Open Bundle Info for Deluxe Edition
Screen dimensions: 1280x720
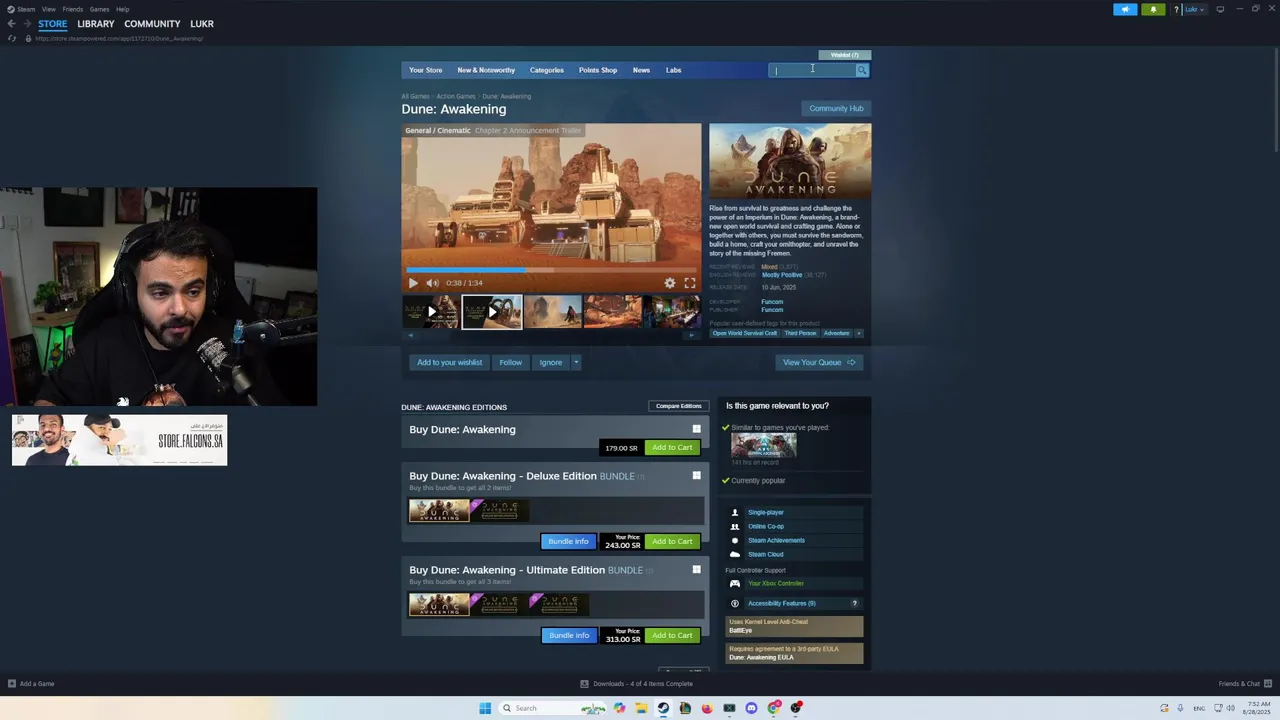point(568,541)
